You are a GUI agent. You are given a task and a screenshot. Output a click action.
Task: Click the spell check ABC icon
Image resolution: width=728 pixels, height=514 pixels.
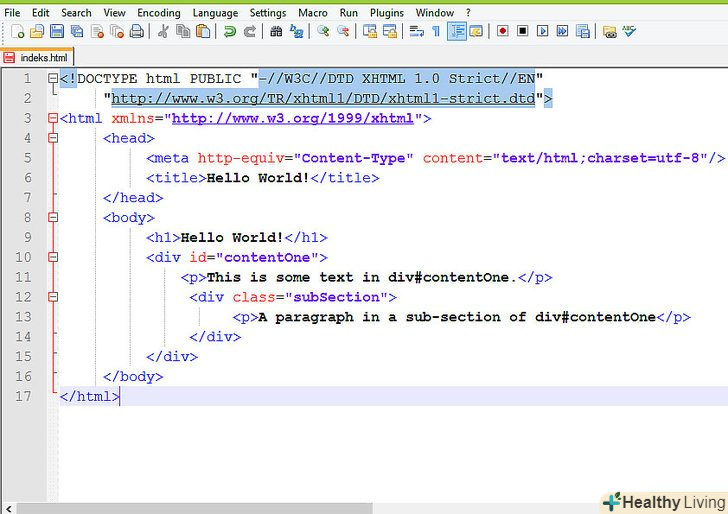tap(629, 32)
